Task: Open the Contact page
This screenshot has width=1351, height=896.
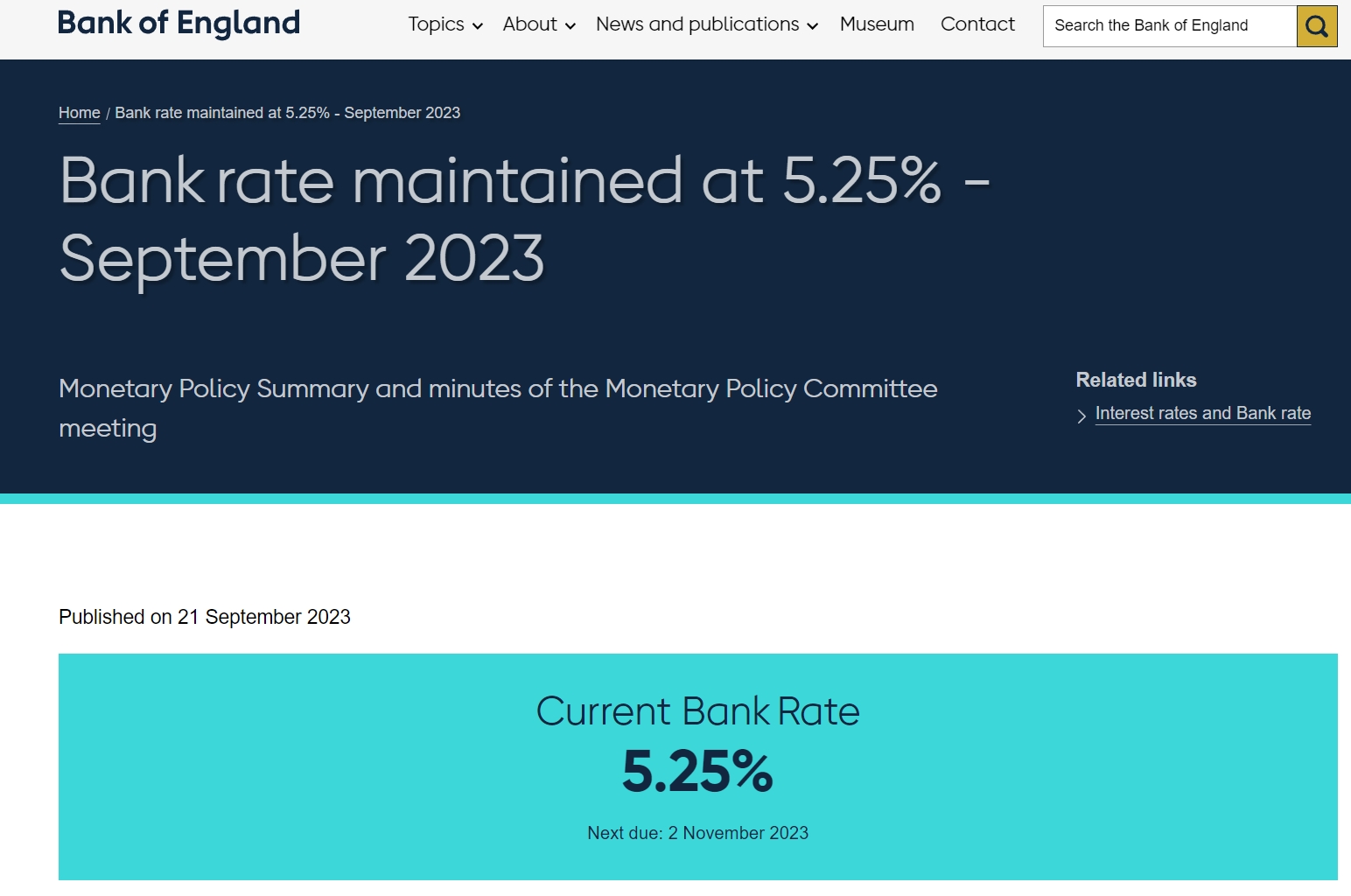Action: click(977, 24)
